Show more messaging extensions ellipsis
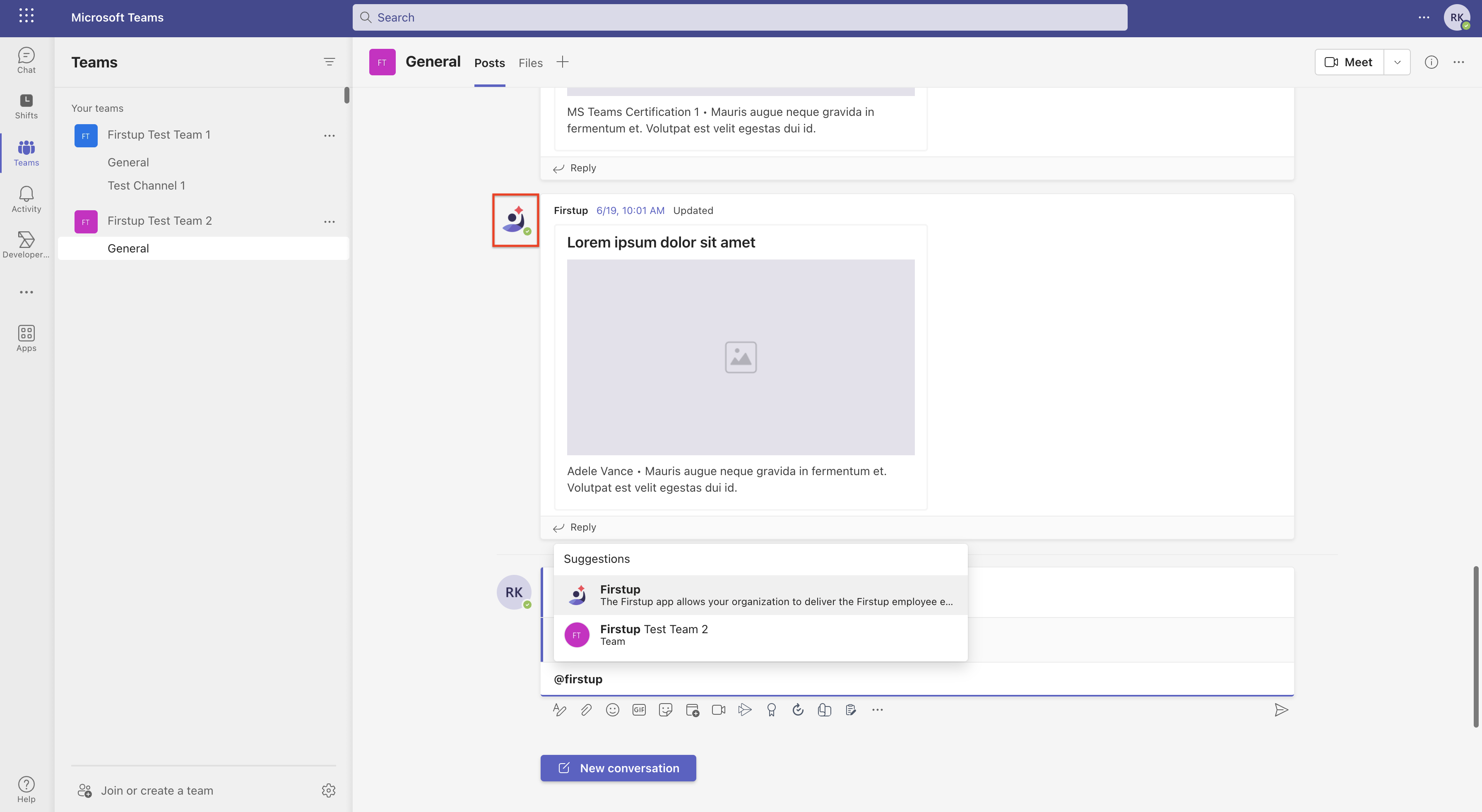Screen dimensions: 1482x812 877,710
